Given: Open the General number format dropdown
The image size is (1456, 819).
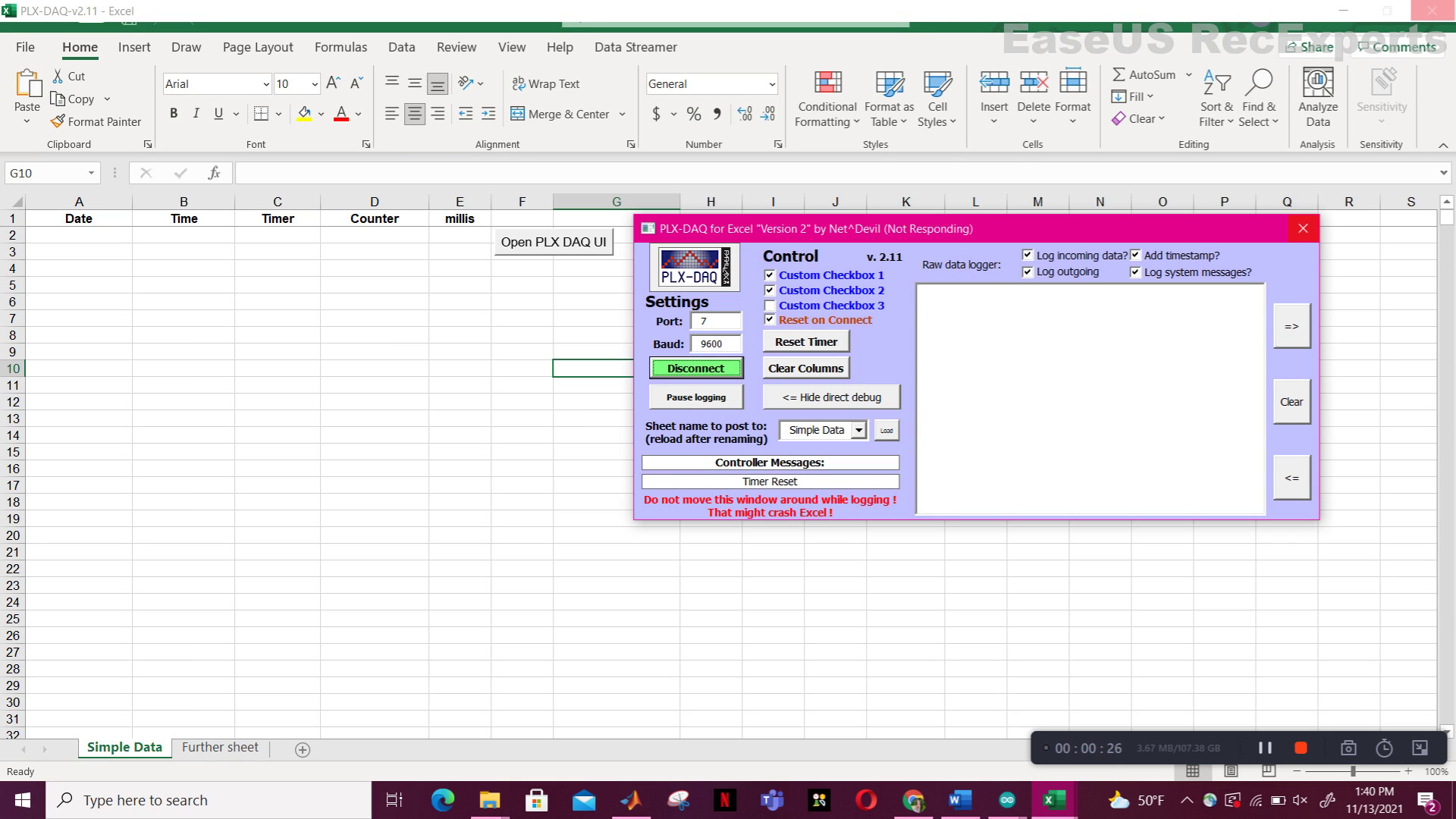Looking at the screenshot, I should [x=771, y=84].
